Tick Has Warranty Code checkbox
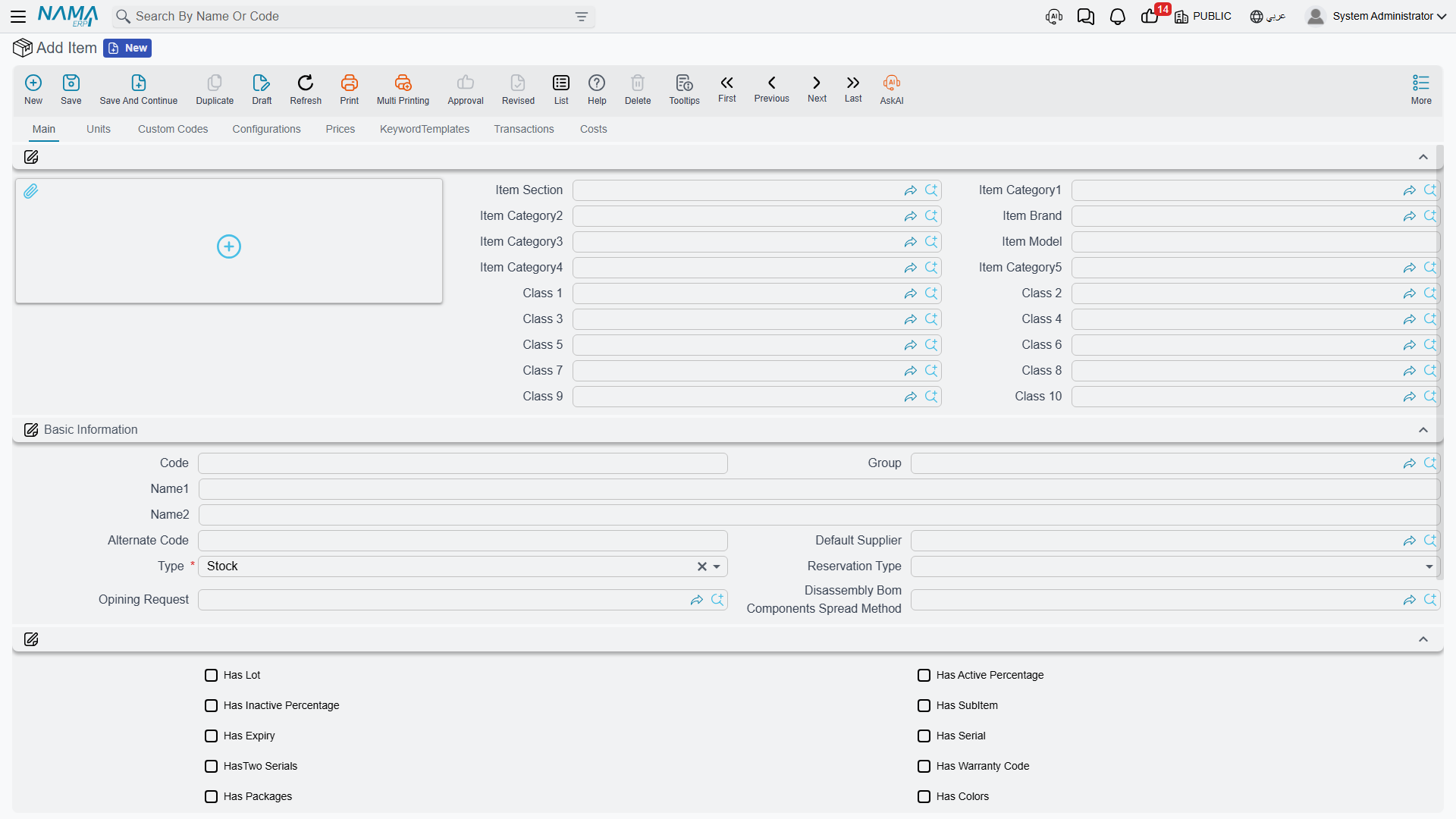This screenshot has height=819, width=1456. pyautogui.click(x=924, y=766)
